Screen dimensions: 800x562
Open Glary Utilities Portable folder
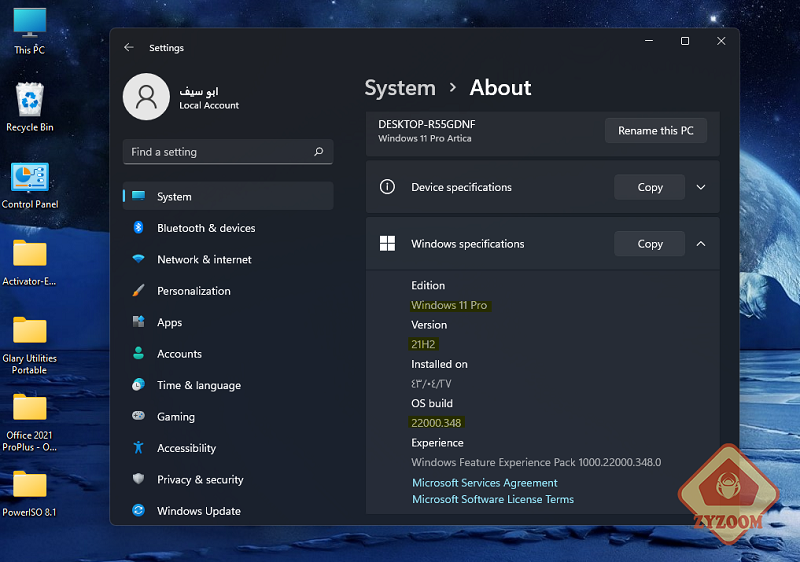[30, 346]
